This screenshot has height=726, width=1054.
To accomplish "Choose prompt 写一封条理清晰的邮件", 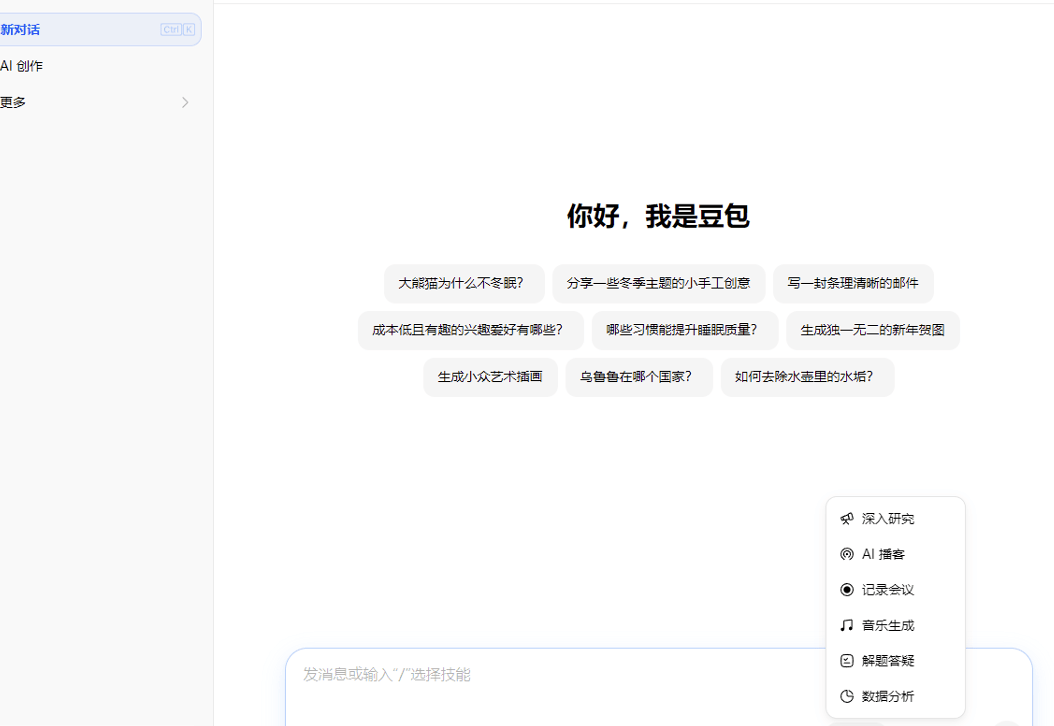I will click(x=853, y=284).
